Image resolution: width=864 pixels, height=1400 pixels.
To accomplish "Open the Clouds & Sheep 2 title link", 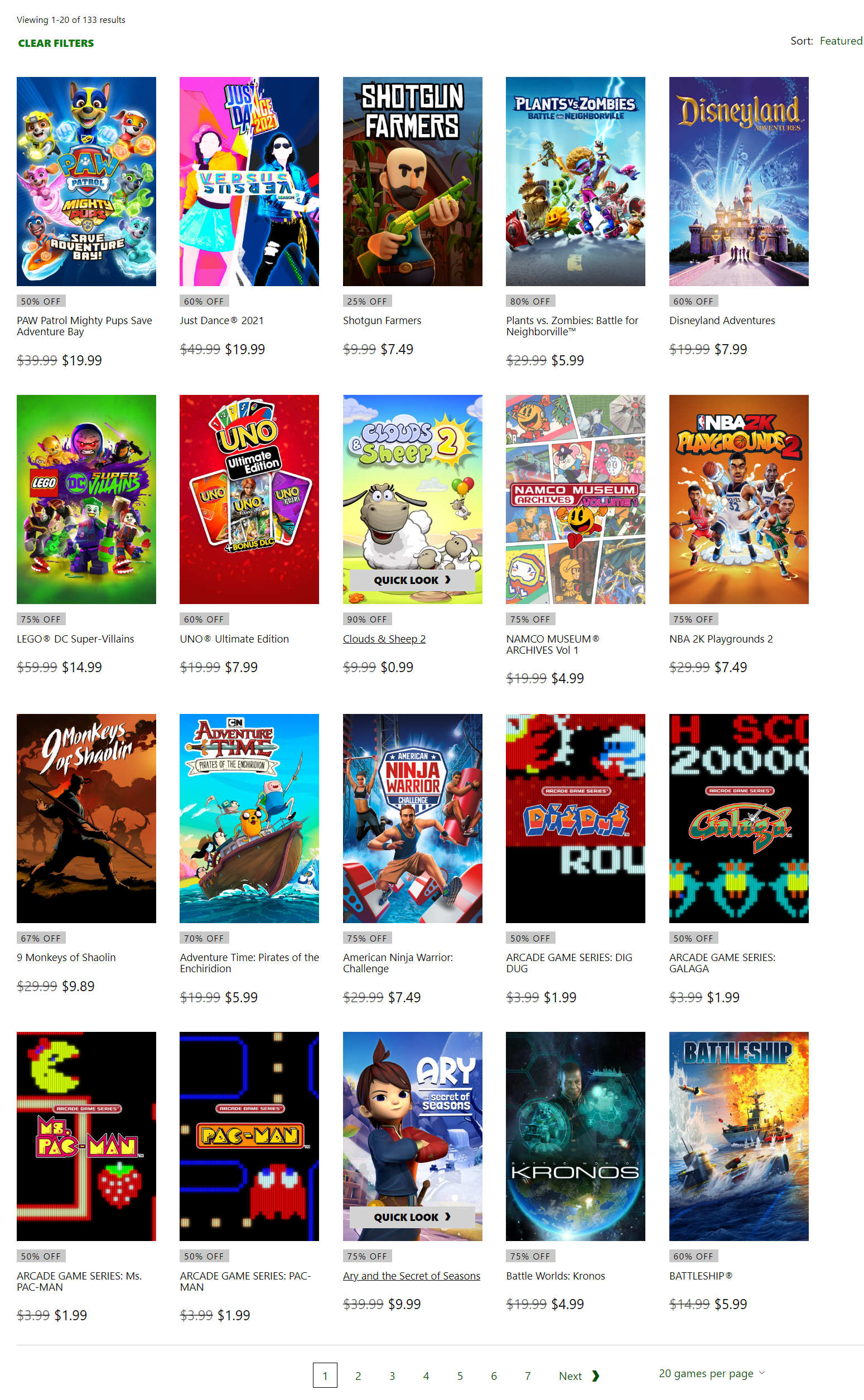I will coord(384,638).
